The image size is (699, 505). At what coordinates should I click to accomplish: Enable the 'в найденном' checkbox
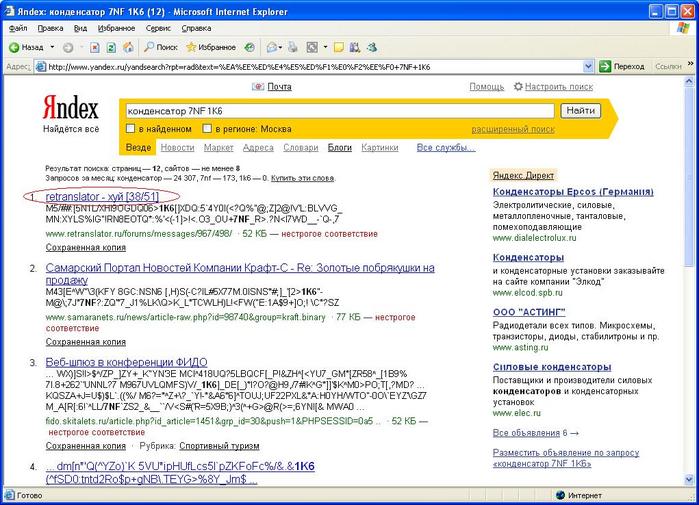[130, 129]
